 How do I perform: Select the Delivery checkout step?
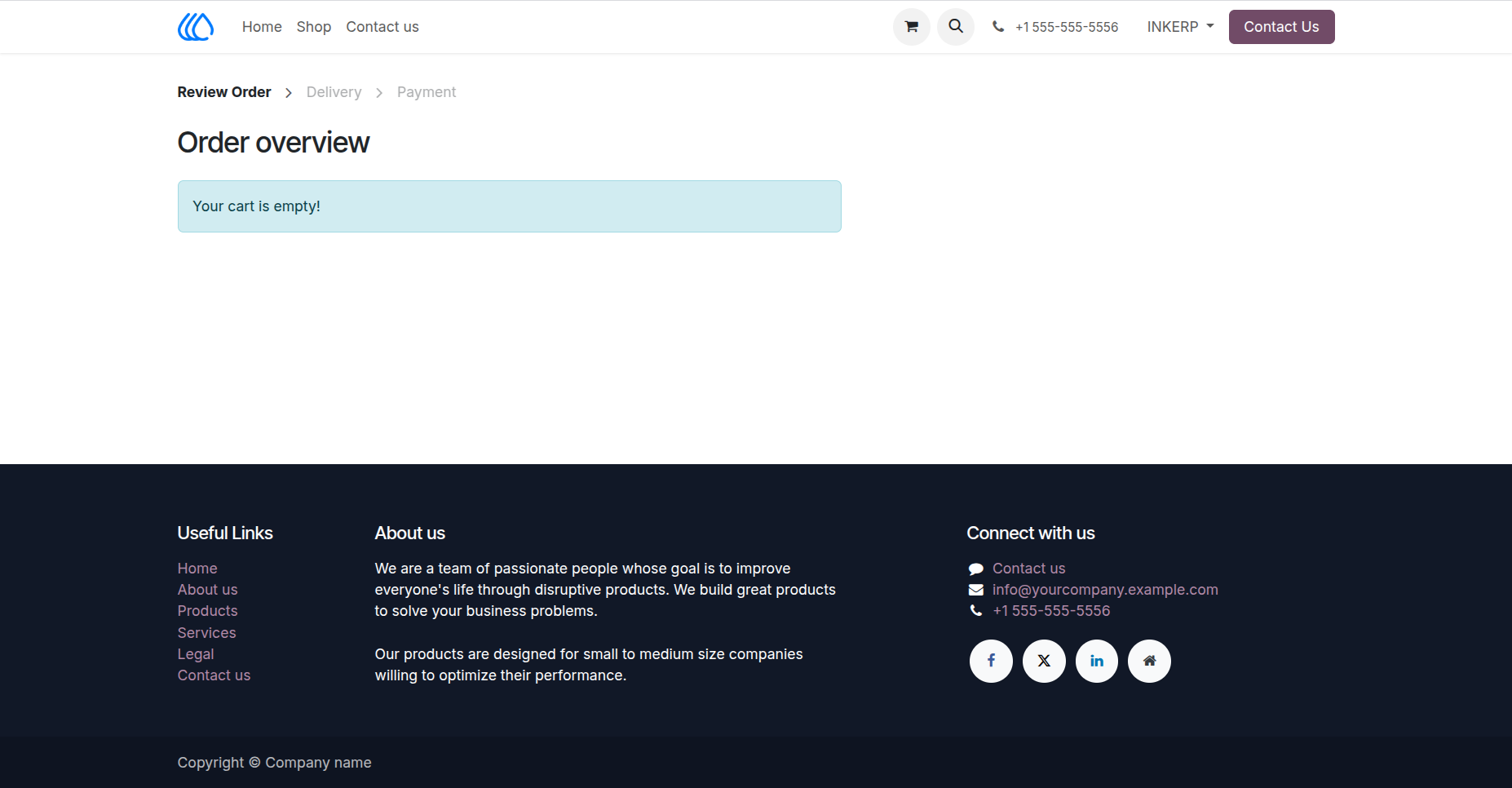click(334, 92)
